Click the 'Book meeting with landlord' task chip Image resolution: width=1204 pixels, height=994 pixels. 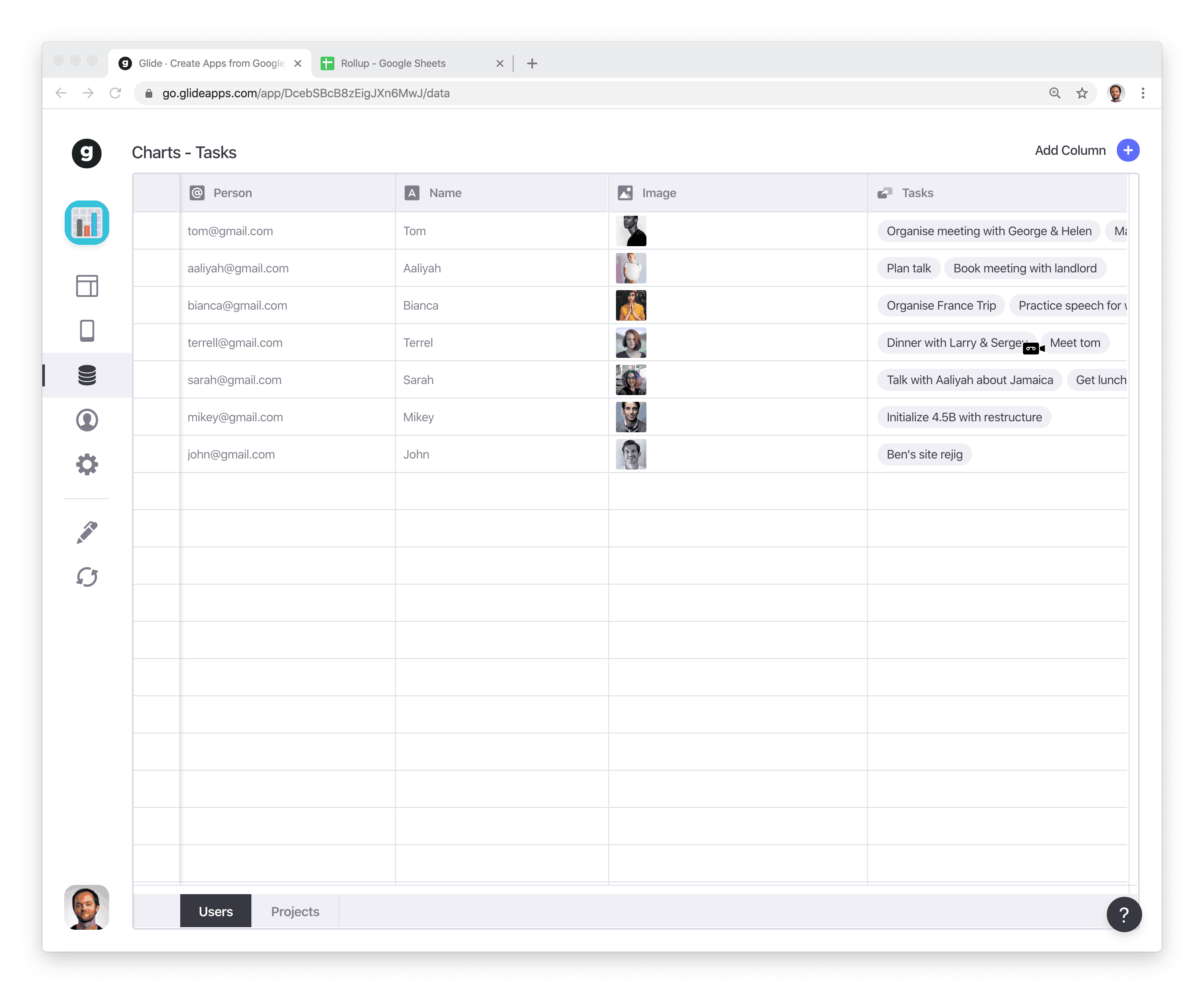1024,268
